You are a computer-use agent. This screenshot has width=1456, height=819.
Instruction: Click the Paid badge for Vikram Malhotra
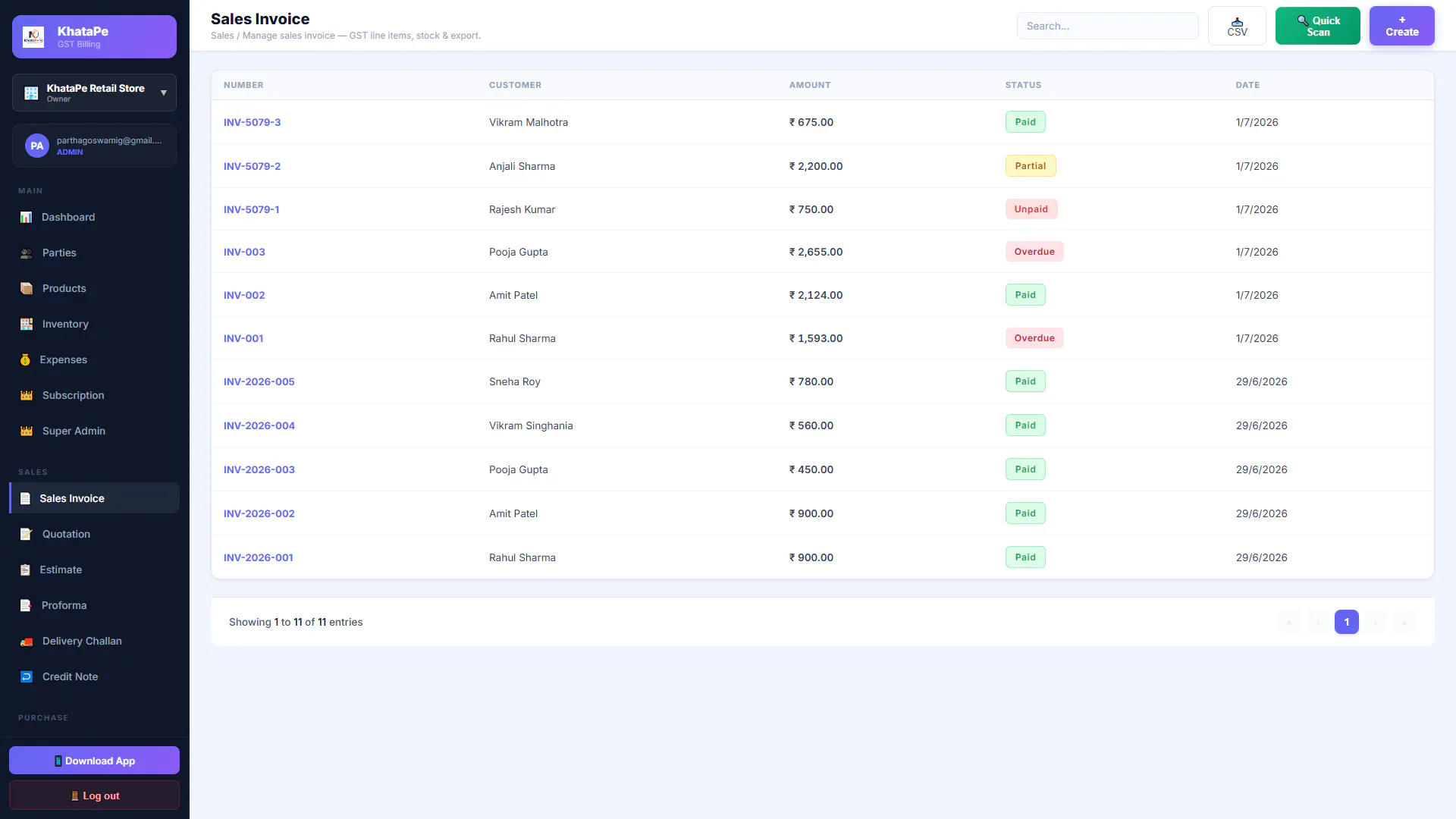pos(1025,122)
